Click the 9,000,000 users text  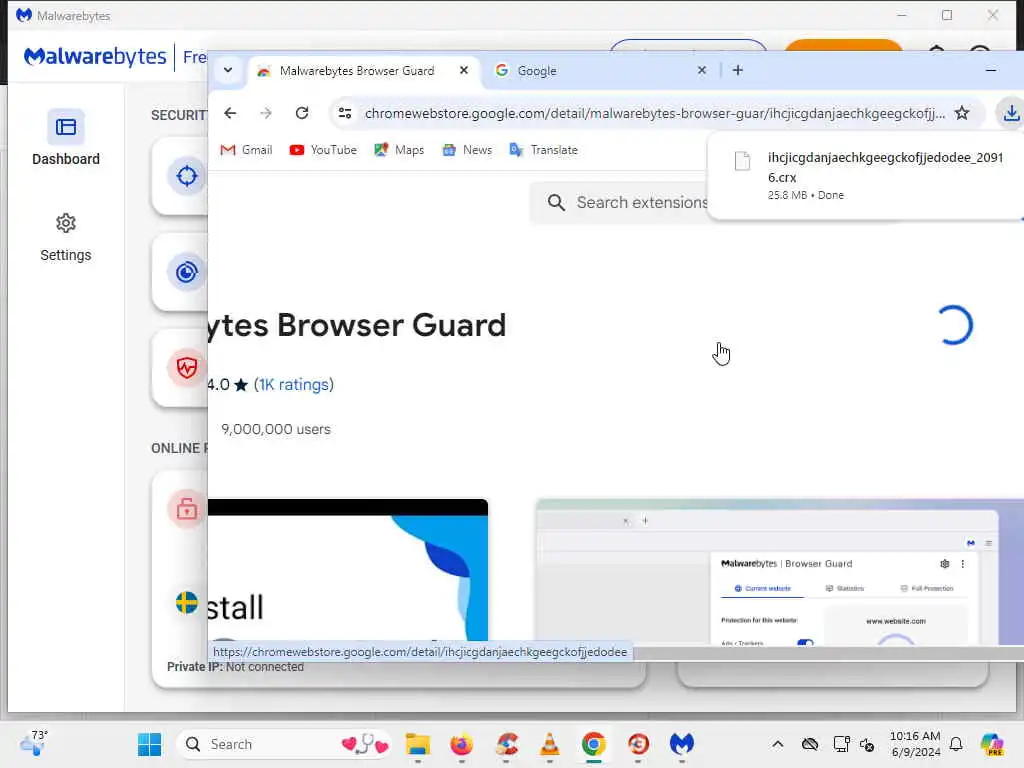click(276, 429)
